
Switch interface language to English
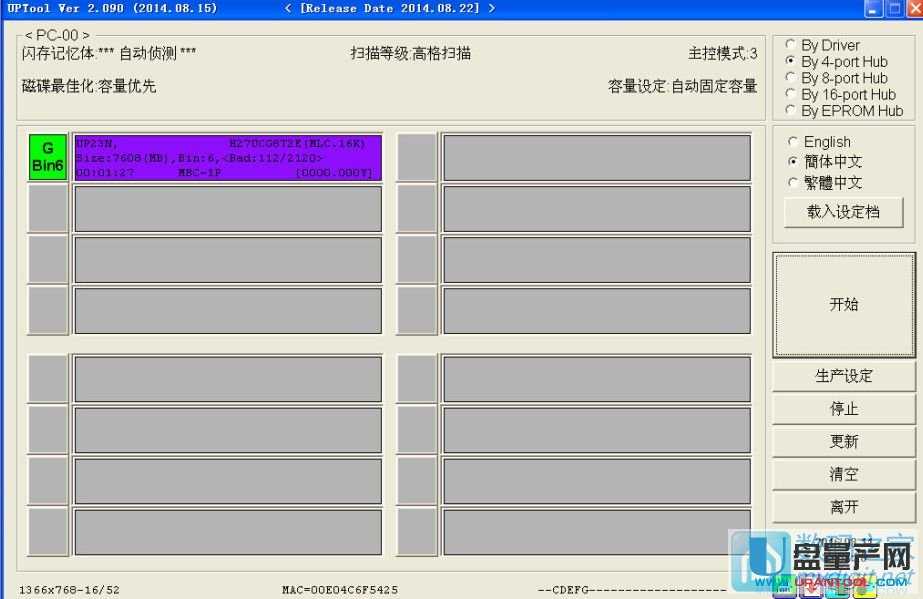795,142
